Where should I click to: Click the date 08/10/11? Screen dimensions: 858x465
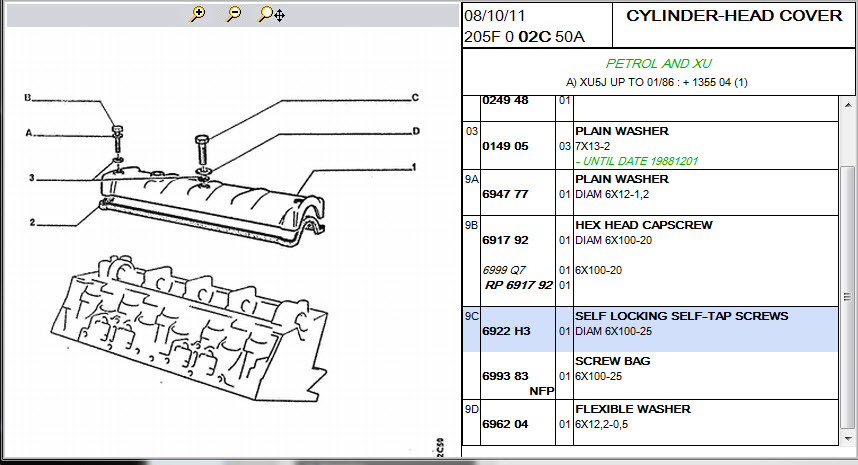point(495,16)
